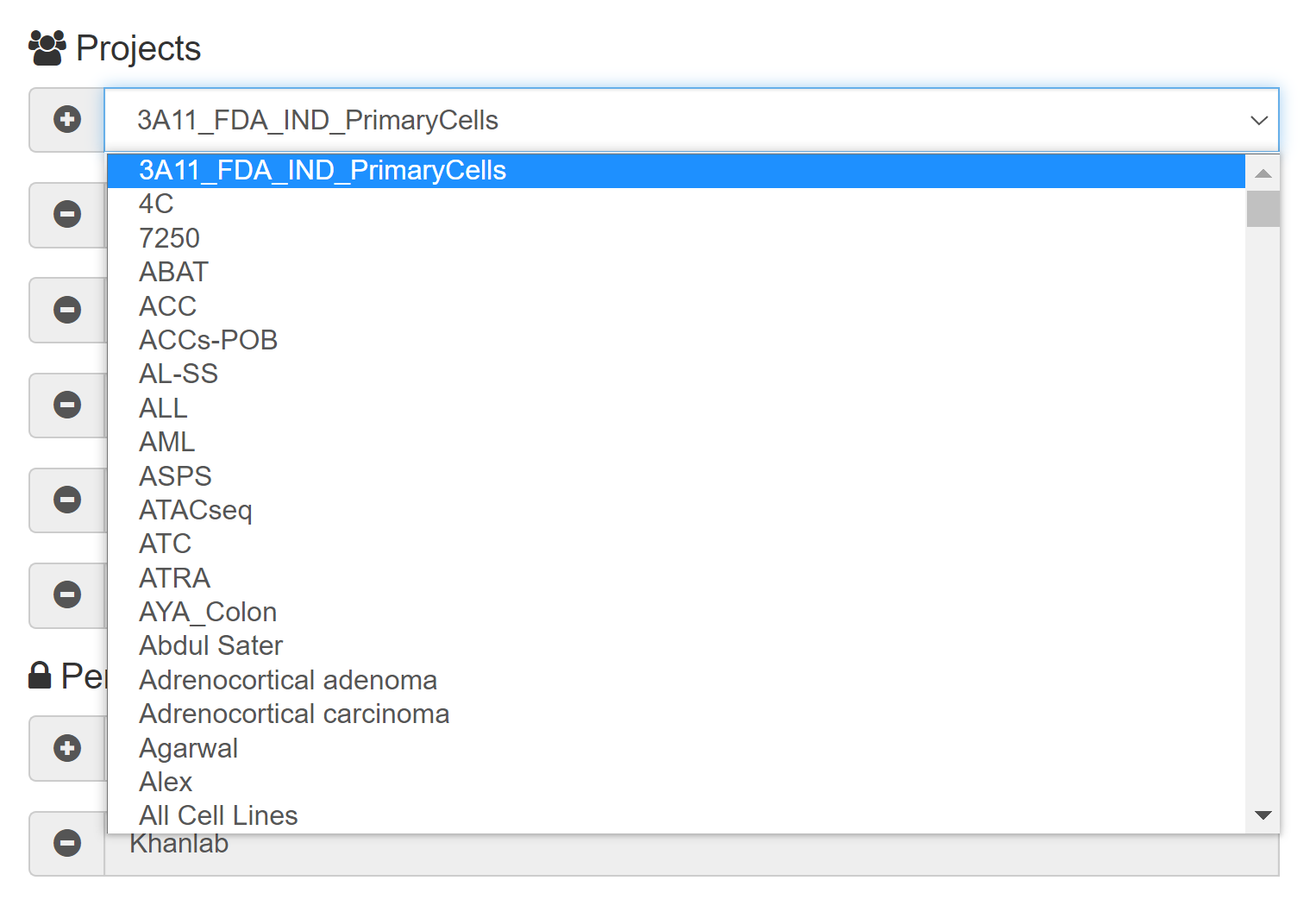The image size is (1316, 912).
Task: Select All Cell Lines option
Action: [x=218, y=815]
